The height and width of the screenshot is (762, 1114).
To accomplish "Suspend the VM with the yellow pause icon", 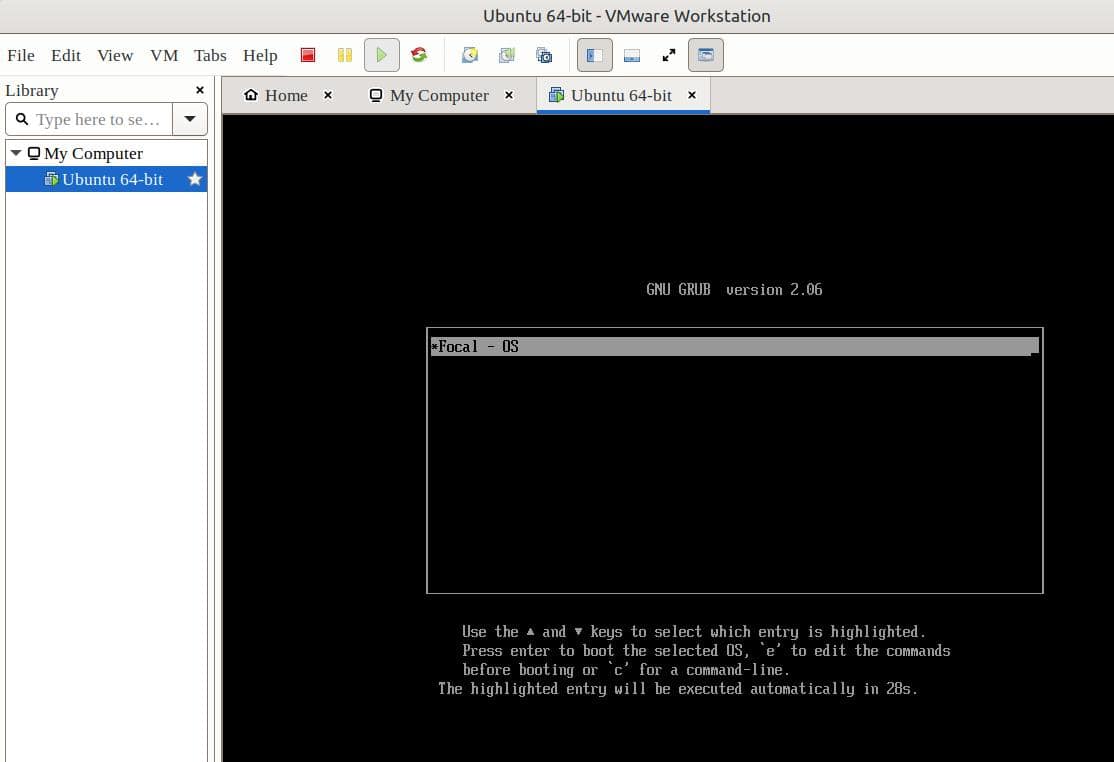I will (345, 55).
